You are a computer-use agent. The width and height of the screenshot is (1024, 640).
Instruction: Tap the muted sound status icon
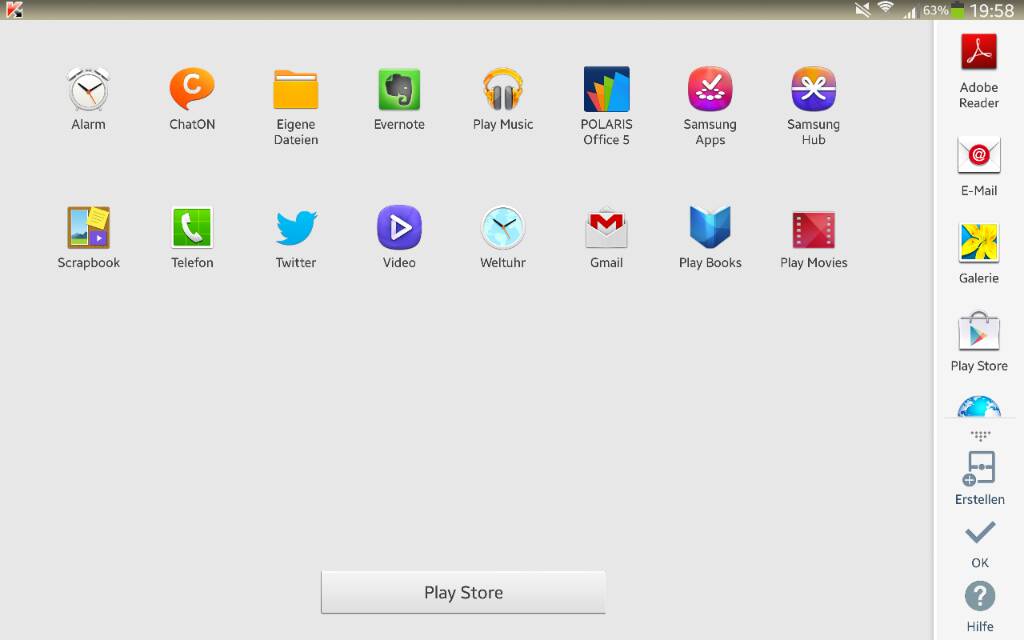click(863, 10)
